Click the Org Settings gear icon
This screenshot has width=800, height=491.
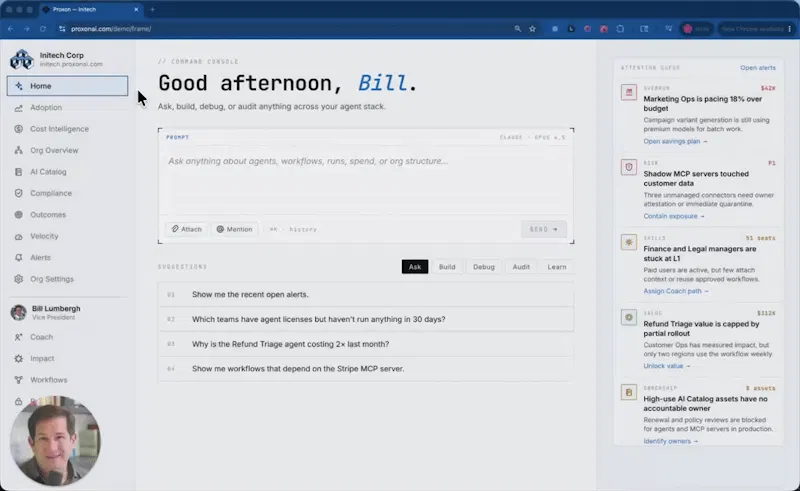[x=18, y=279]
